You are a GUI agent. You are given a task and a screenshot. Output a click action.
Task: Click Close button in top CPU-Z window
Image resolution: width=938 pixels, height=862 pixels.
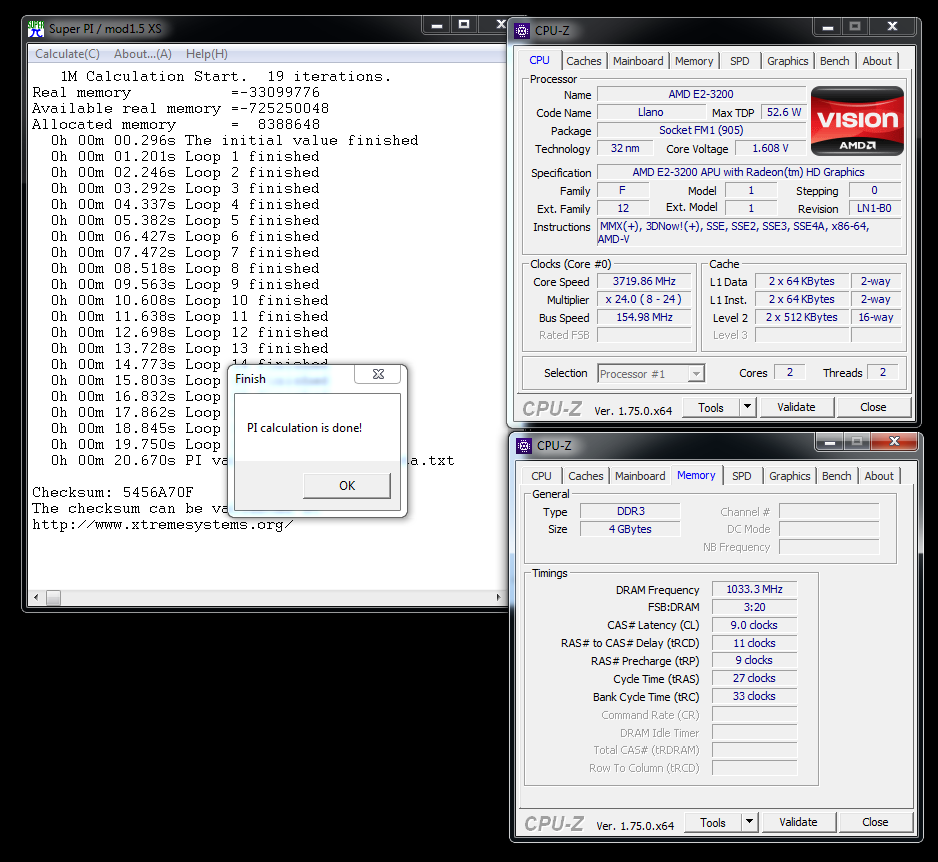pyautogui.click(x=873, y=407)
